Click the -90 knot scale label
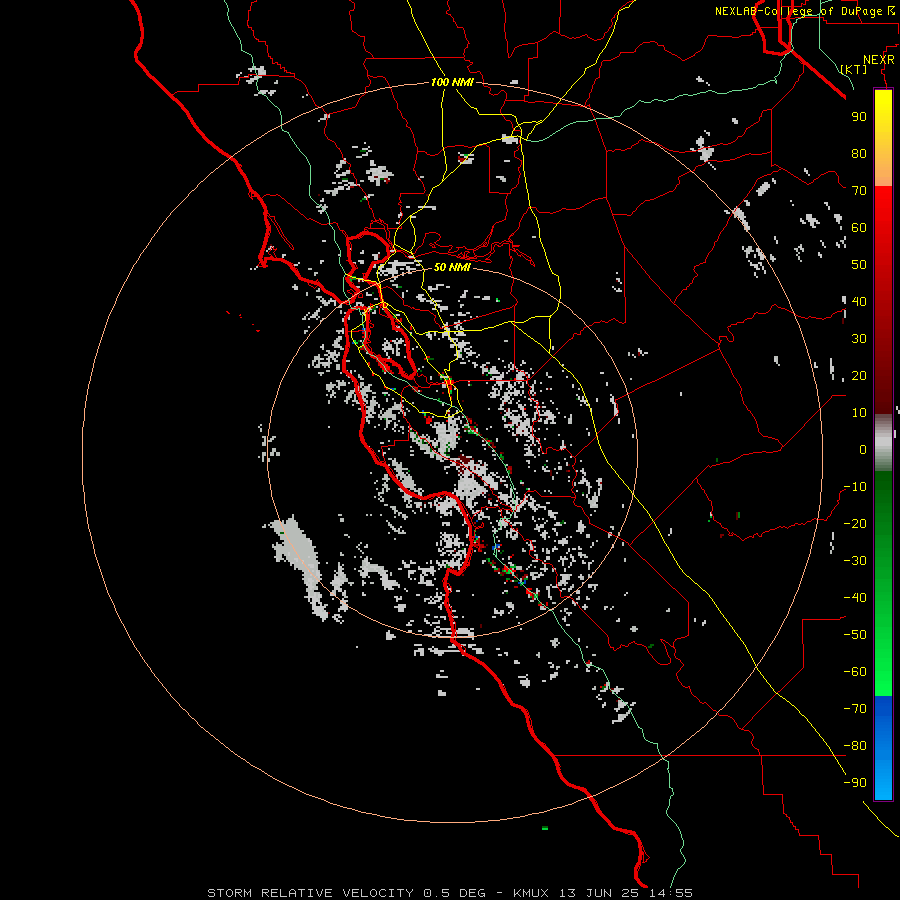This screenshot has width=900, height=900. click(x=855, y=783)
